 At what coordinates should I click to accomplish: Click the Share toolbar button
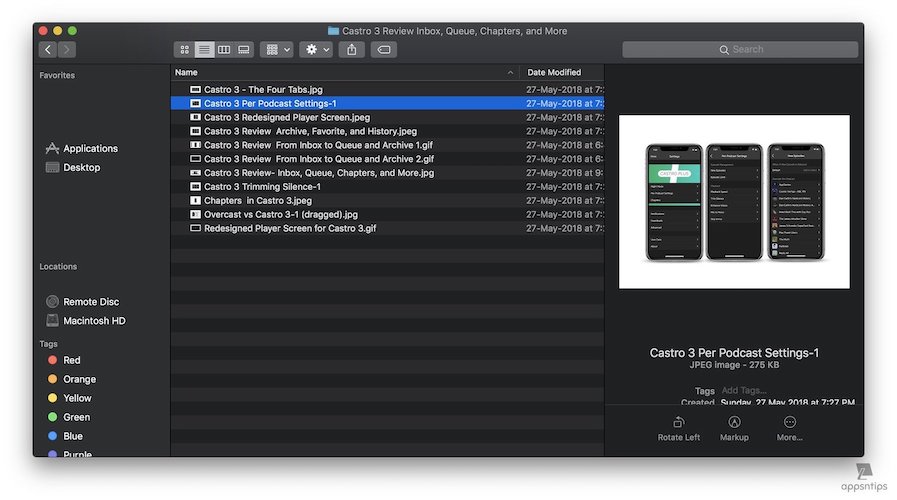coord(351,49)
